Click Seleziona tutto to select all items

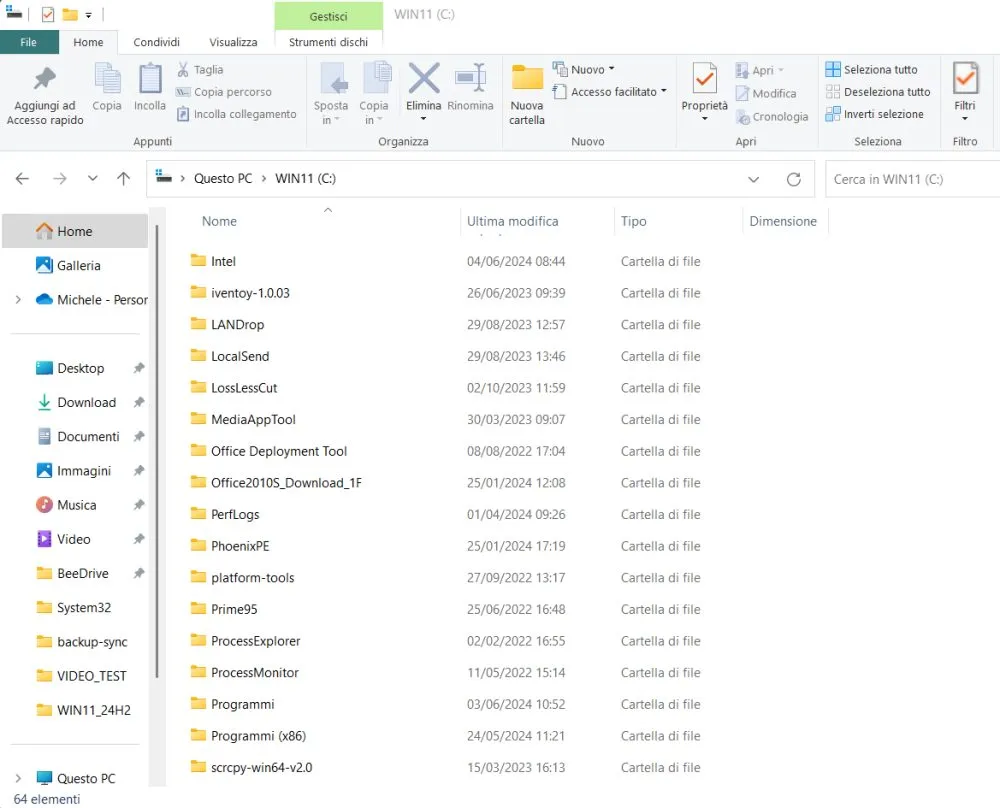click(x=877, y=69)
